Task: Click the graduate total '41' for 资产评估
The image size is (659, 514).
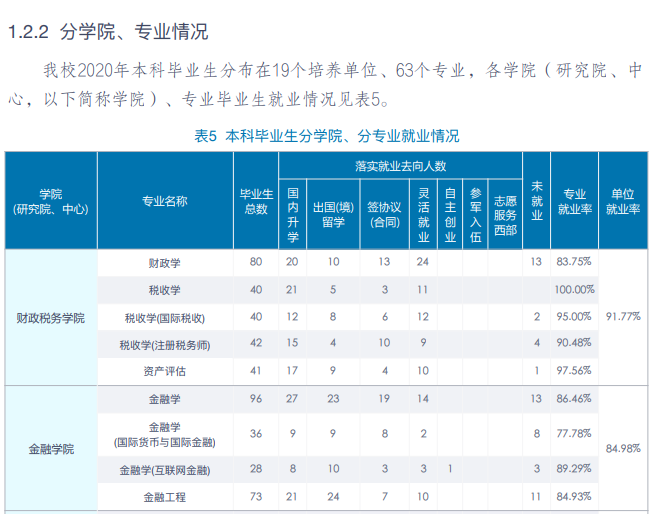Action: pyautogui.click(x=256, y=370)
